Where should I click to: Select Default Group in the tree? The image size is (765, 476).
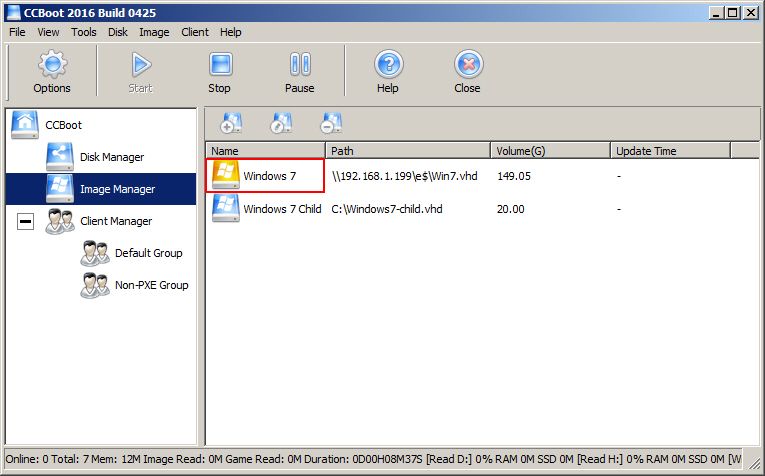tap(148, 253)
